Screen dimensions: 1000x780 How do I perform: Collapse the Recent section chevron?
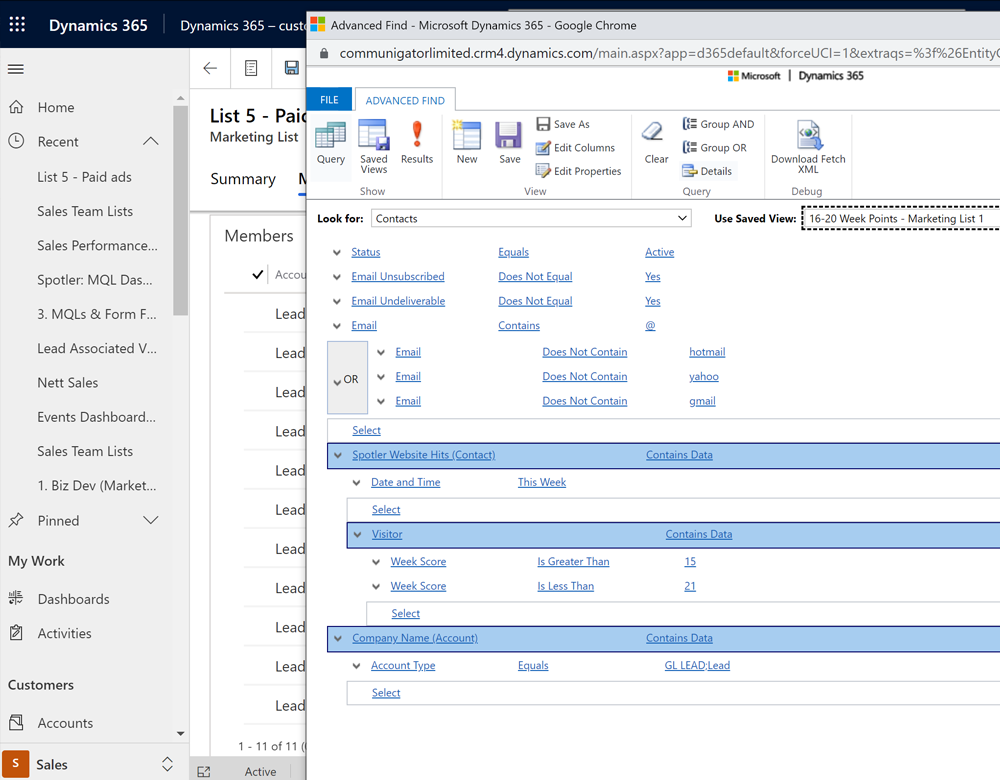pos(151,141)
